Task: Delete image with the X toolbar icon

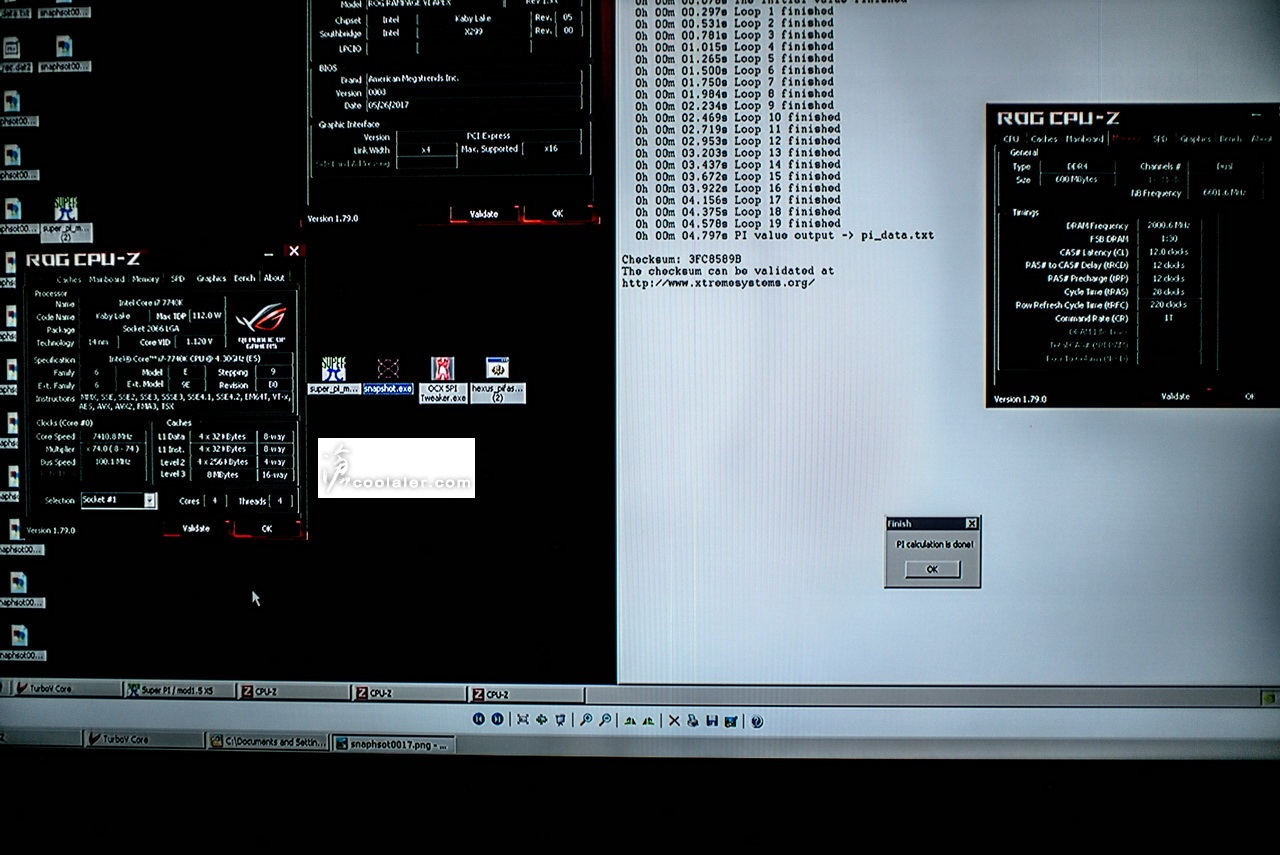Action: pyautogui.click(x=674, y=719)
